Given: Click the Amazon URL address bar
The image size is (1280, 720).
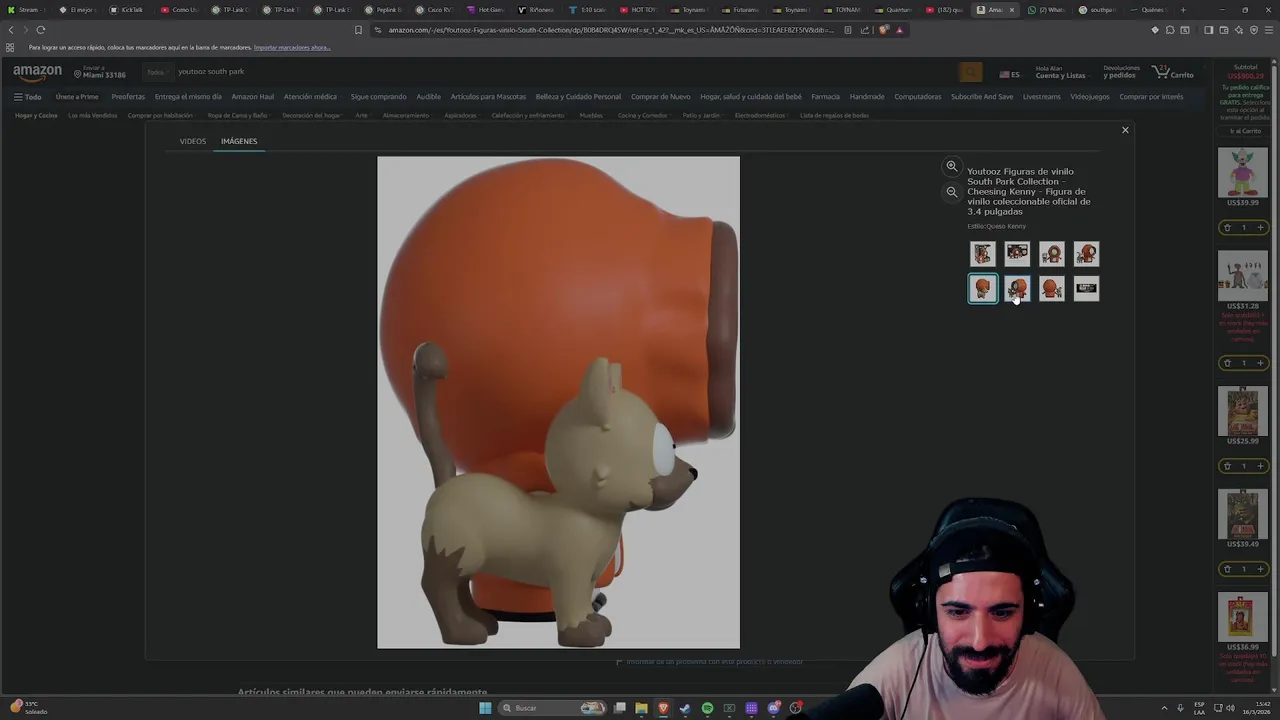Looking at the screenshot, I should pos(610,30).
